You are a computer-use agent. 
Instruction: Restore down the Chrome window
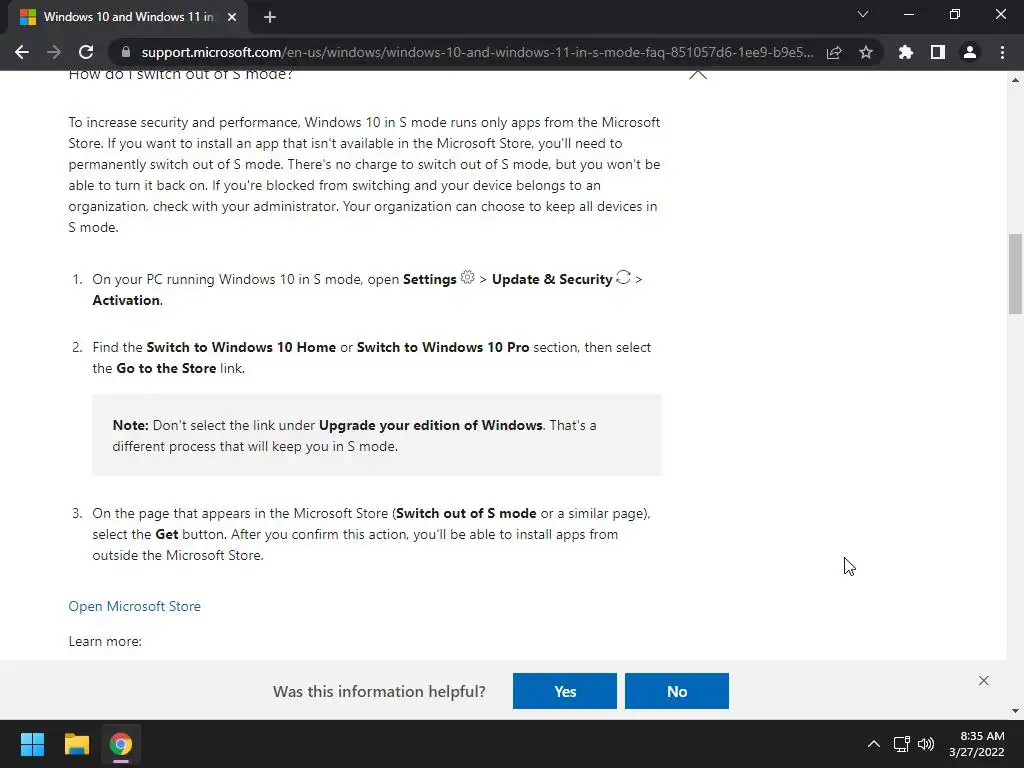coord(955,14)
